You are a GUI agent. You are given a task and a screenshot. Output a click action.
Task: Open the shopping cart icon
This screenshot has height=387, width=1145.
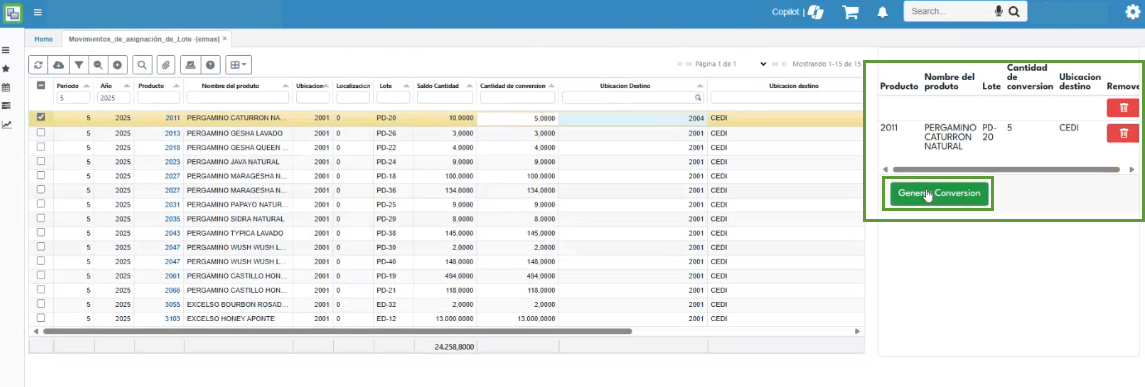click(x=850, y=12)
